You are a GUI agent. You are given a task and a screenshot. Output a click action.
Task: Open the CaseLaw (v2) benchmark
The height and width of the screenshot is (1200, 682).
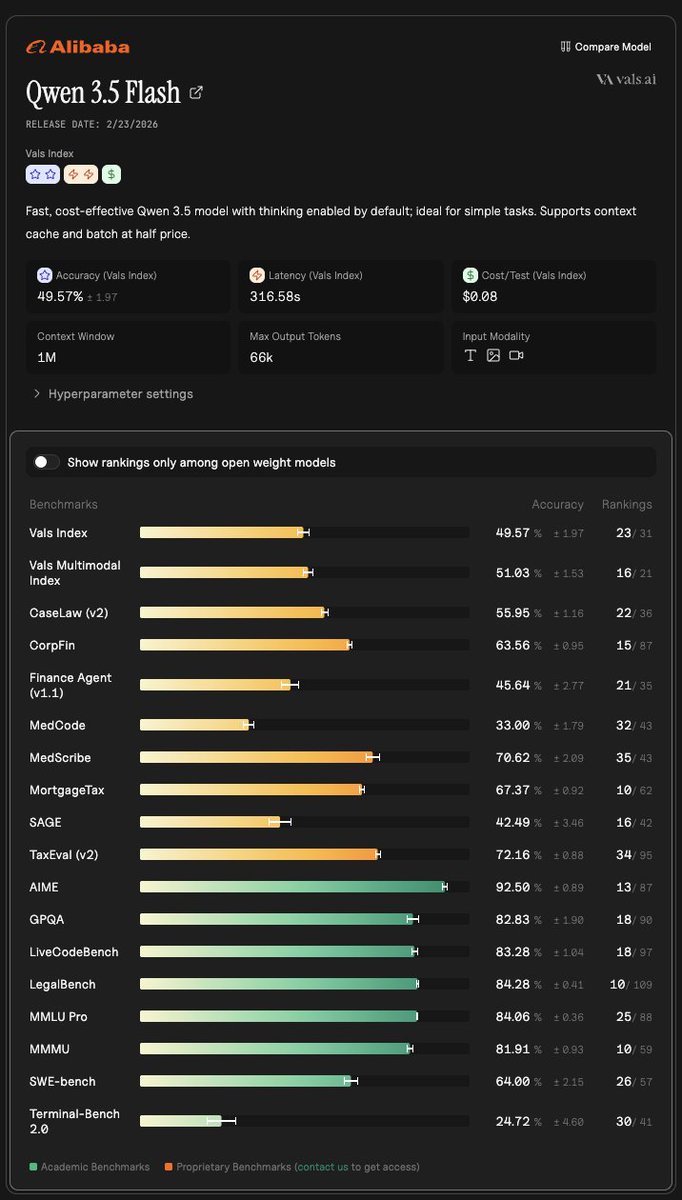tap(69, 612)
